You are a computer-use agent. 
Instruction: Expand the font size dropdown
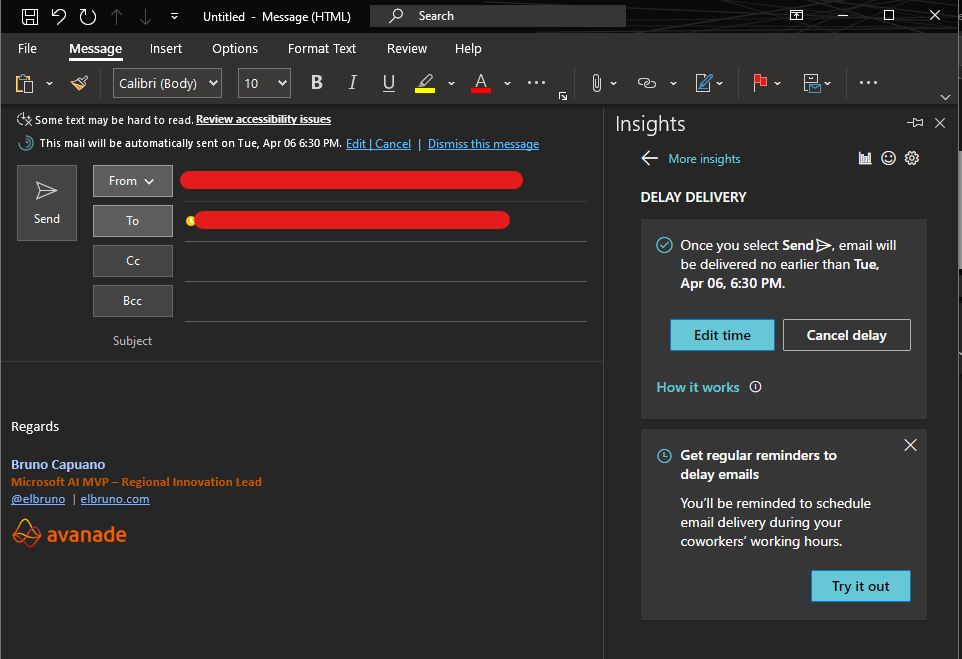point(281,83)
